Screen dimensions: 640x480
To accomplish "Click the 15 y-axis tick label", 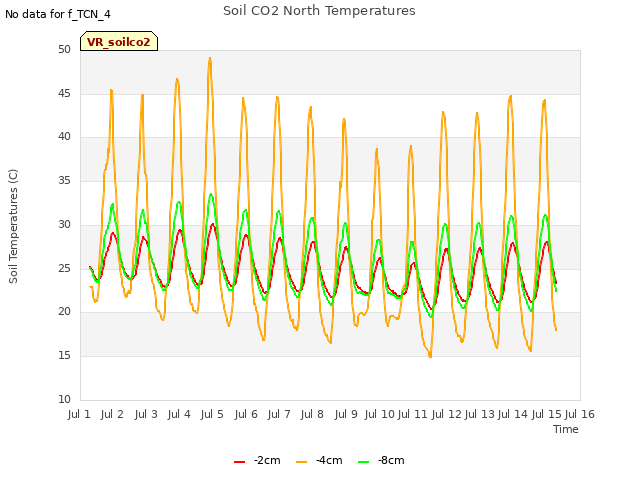I will [64, 356].
